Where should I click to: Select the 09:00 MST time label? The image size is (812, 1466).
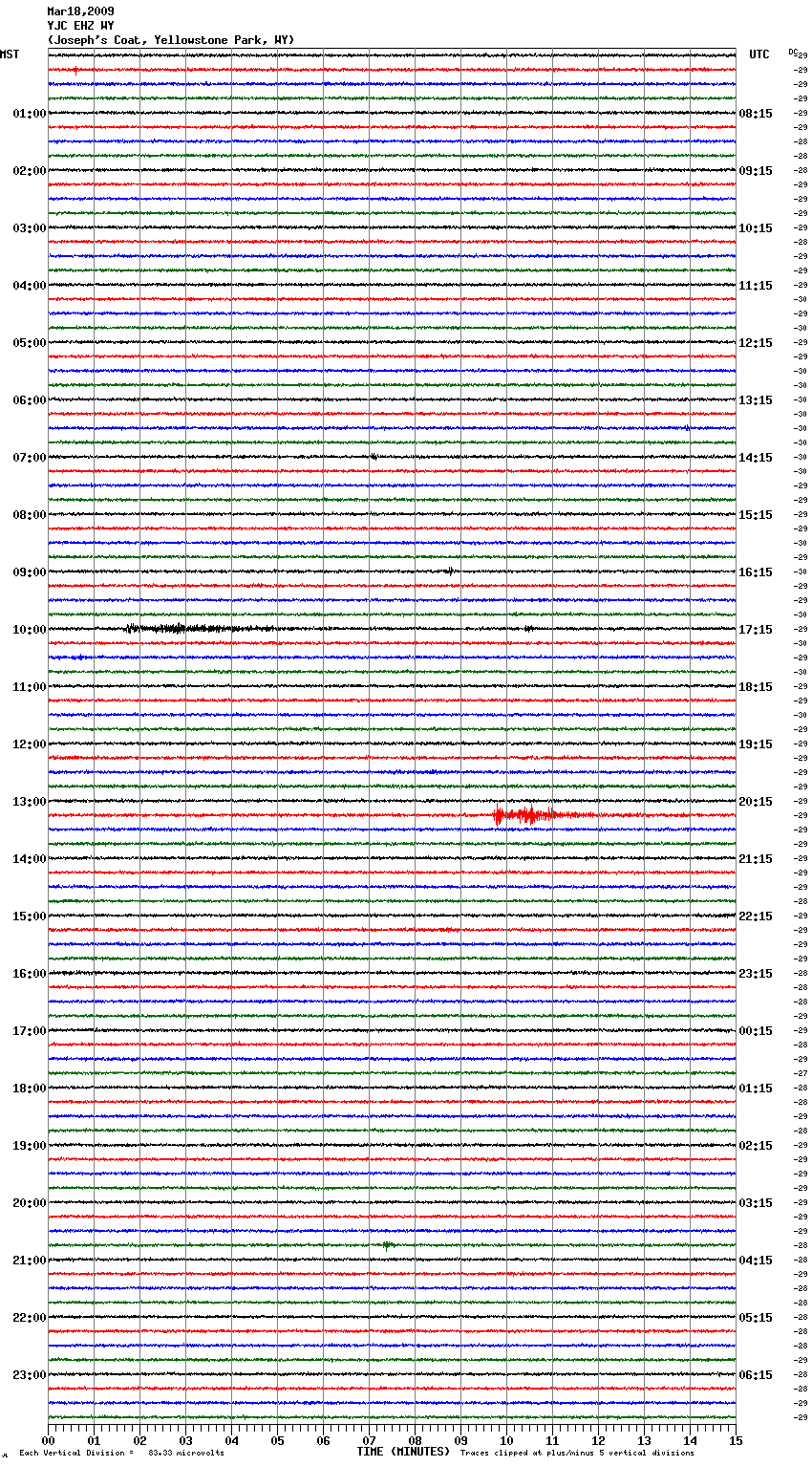pos(30,572)
